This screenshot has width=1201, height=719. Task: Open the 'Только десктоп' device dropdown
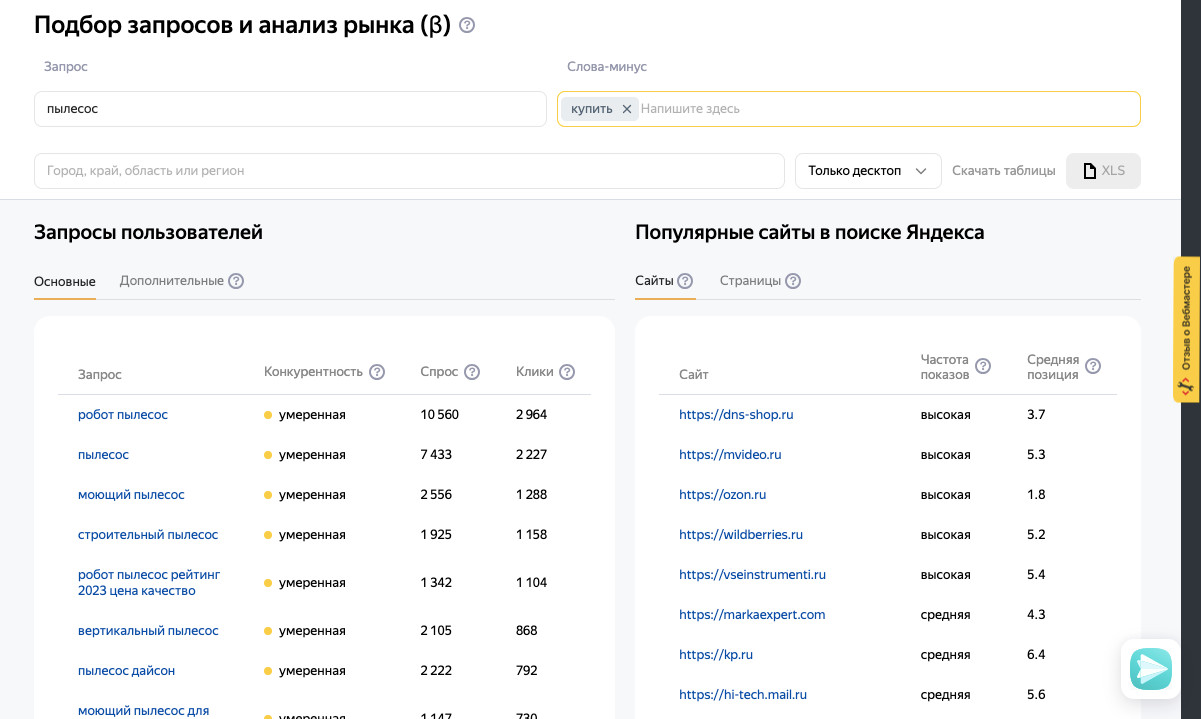click(868, 171)
